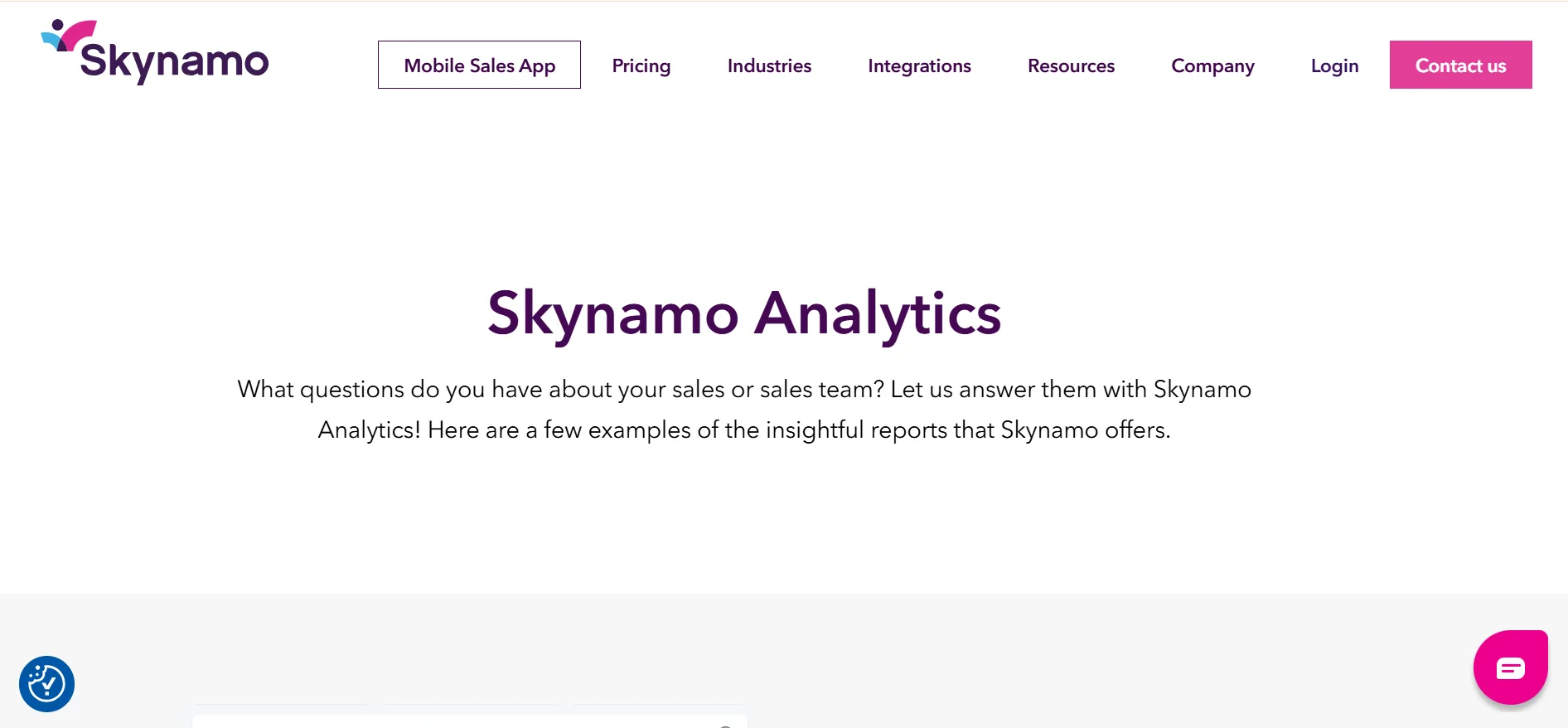Open the Mobile Sales App menu
The width and height of the screenshot is (1568, 728).
coord(479,65)
